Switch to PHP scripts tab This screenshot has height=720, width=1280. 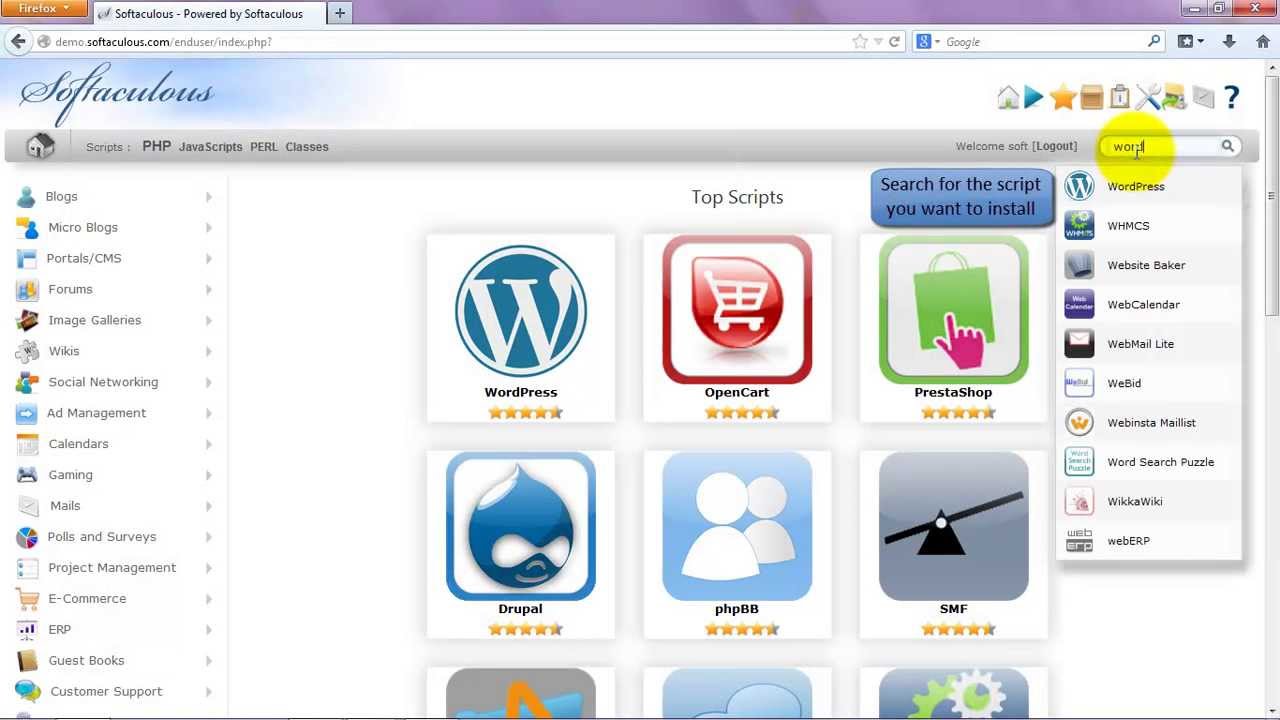156,146
